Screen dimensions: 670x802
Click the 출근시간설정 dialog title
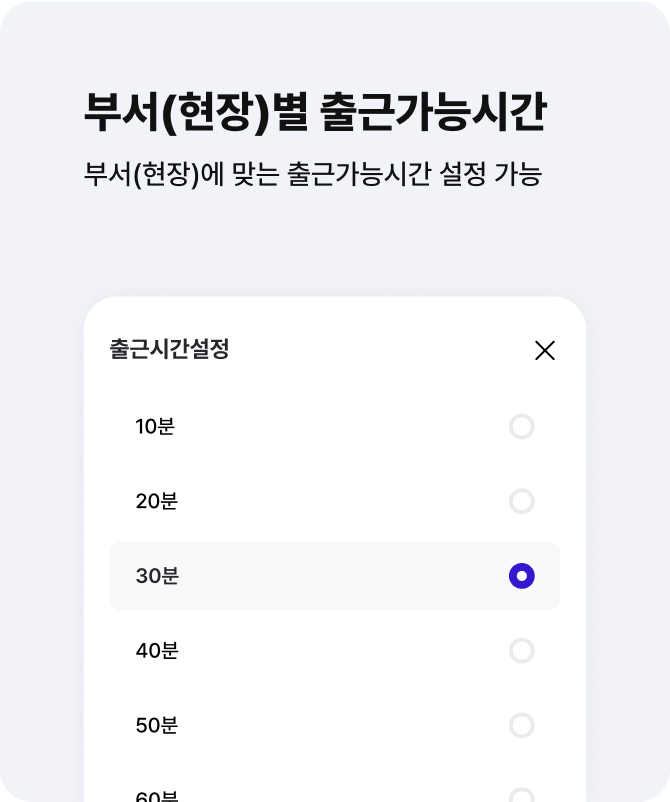(x=169, y=349)
